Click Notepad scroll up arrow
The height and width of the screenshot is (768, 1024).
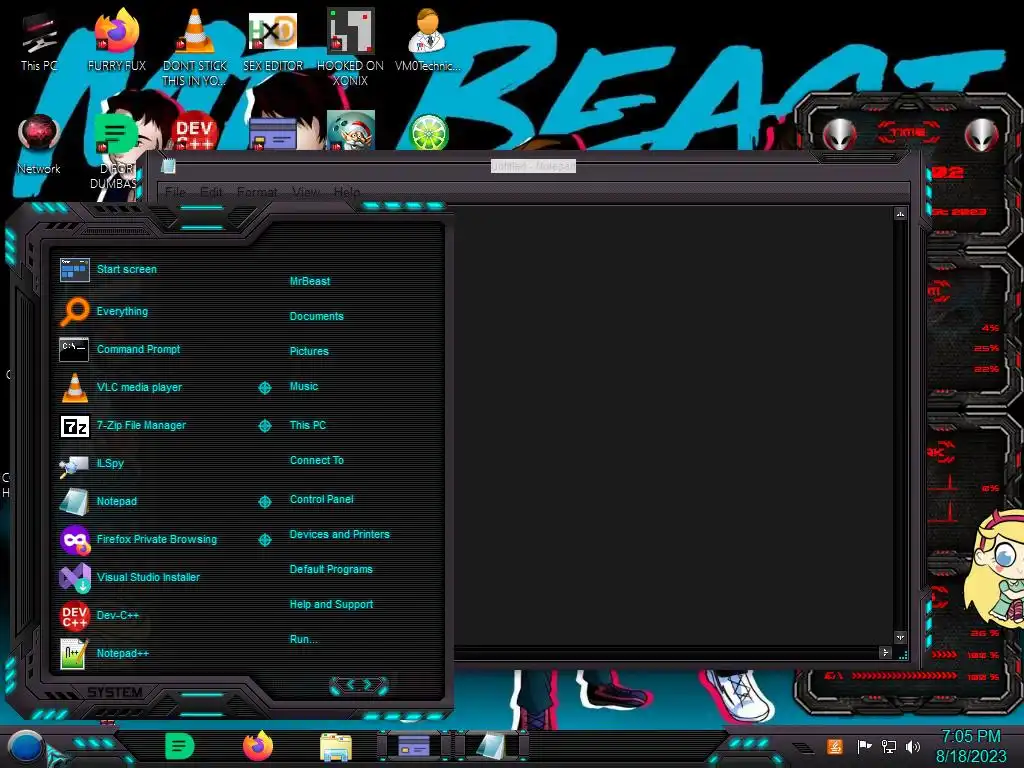(901, 214)
